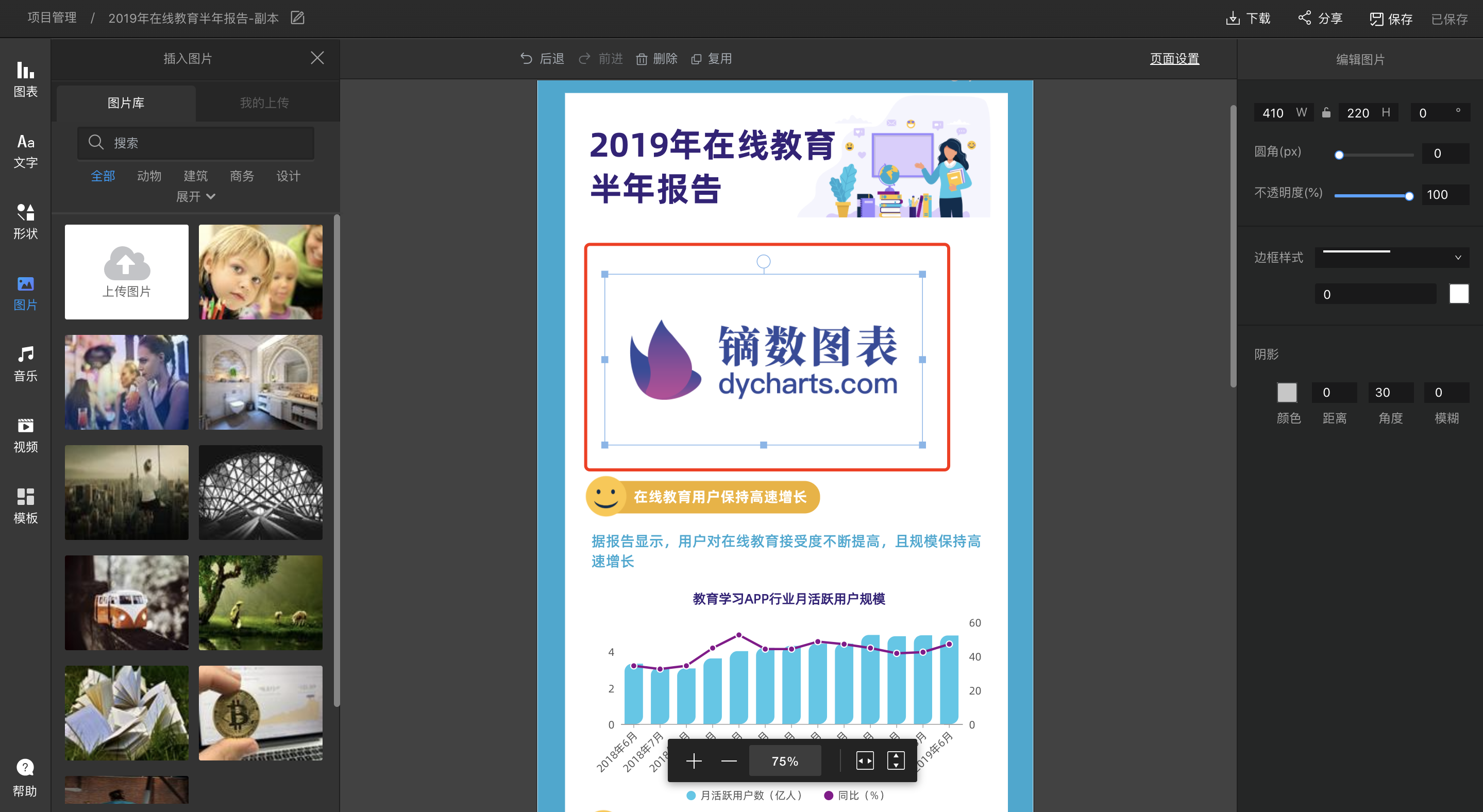1483x812 pixels.
Task: Click the image search field
Action: [x=196, y=143]
